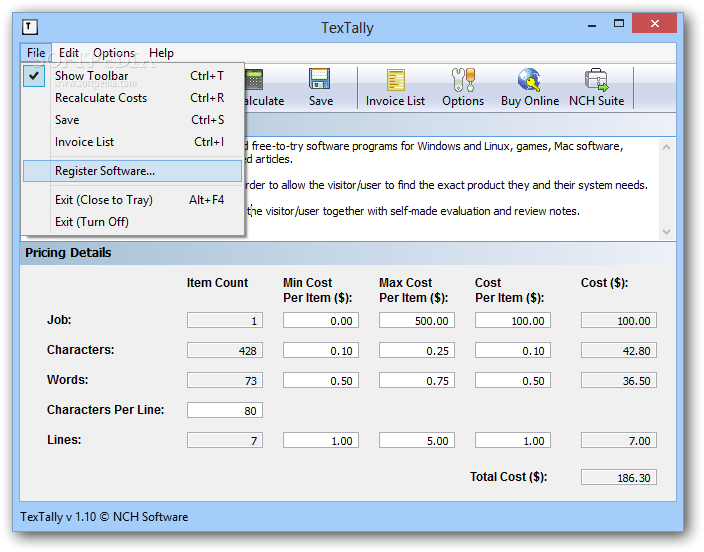Select Register Software... menu item
This screenshot has height=552, width=704.
coord(133,171)
